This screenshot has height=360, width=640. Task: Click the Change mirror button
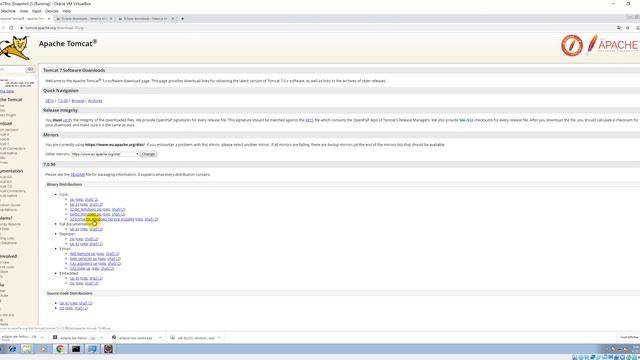pyautogui.click(x=148, y=154)
